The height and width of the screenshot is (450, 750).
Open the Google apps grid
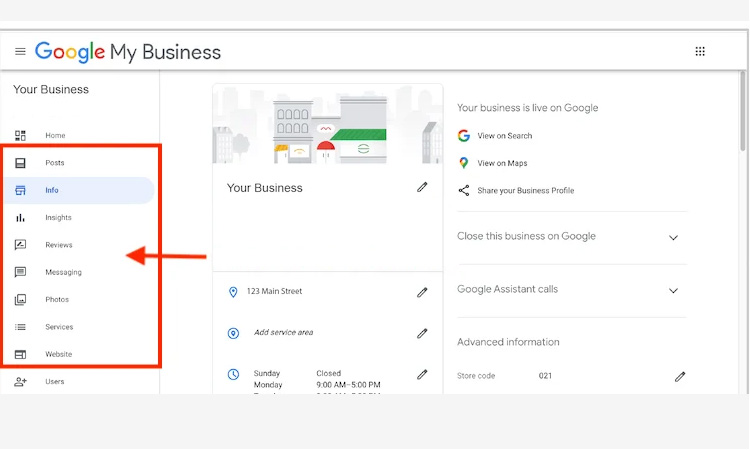pos(700,51)
